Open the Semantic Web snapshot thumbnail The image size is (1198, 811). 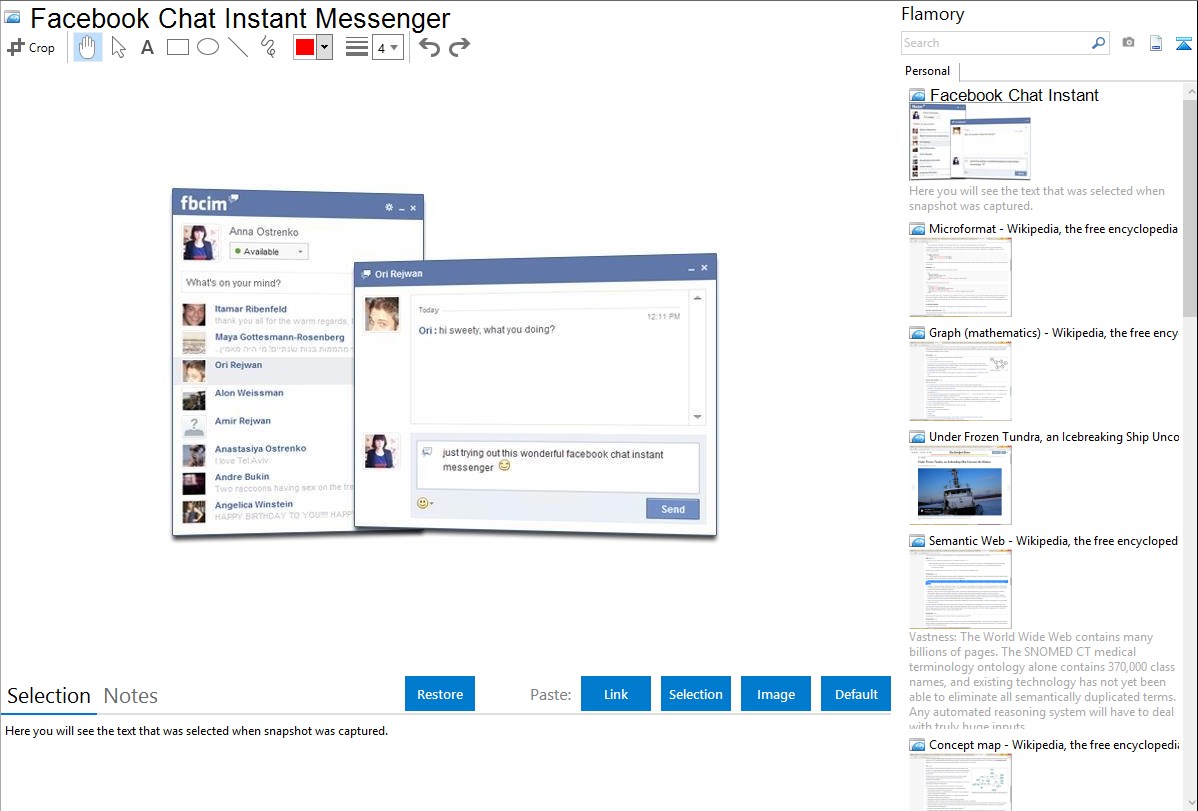960,589
